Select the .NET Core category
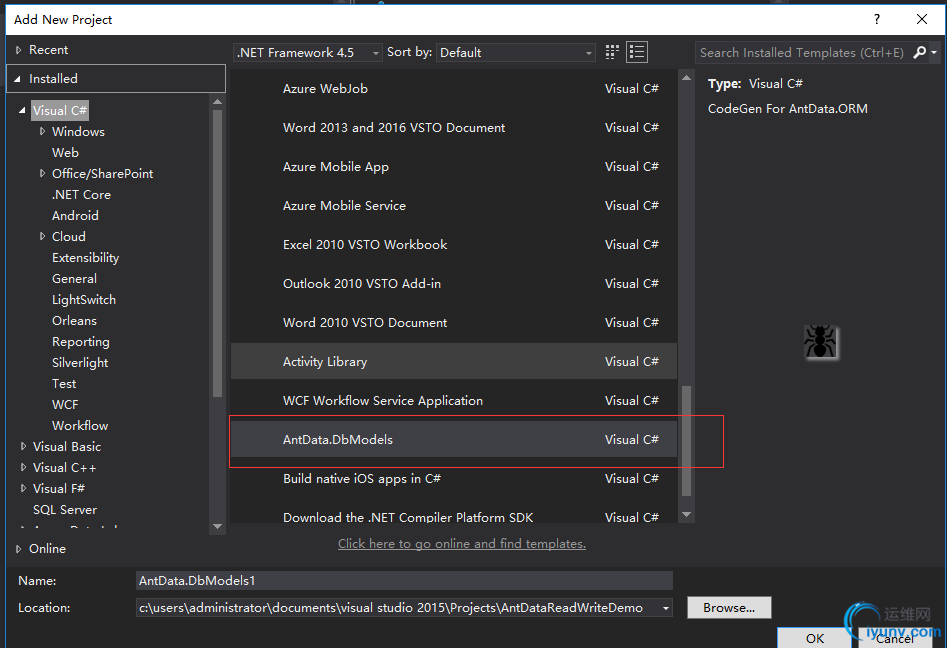The height and width of the screenshot is (648, 947). coord(82,194)
